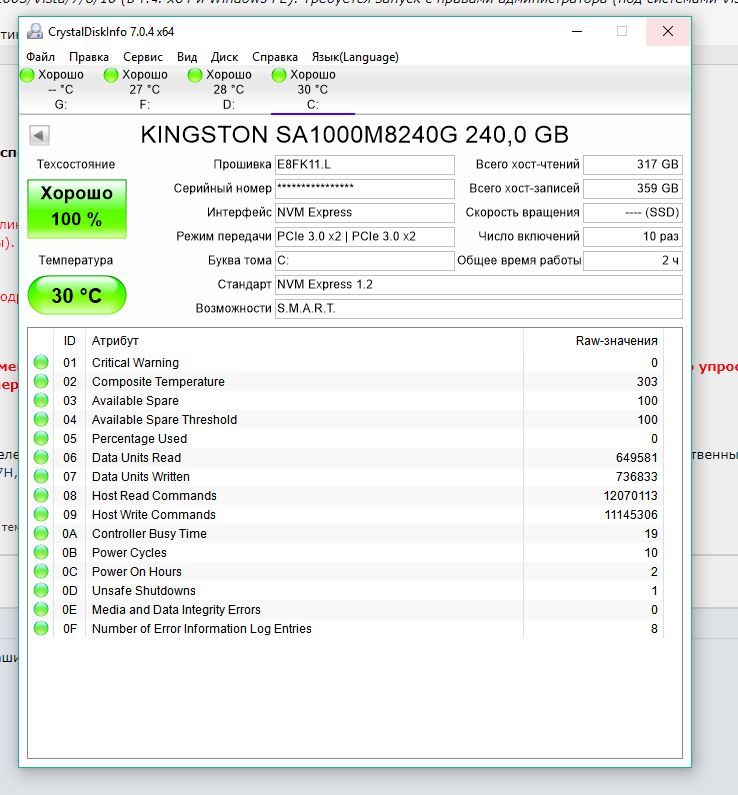Screen dimensions: 738x795
Task: Click the green status icon for Percentage Used
Action: click(x=41, y=438)
